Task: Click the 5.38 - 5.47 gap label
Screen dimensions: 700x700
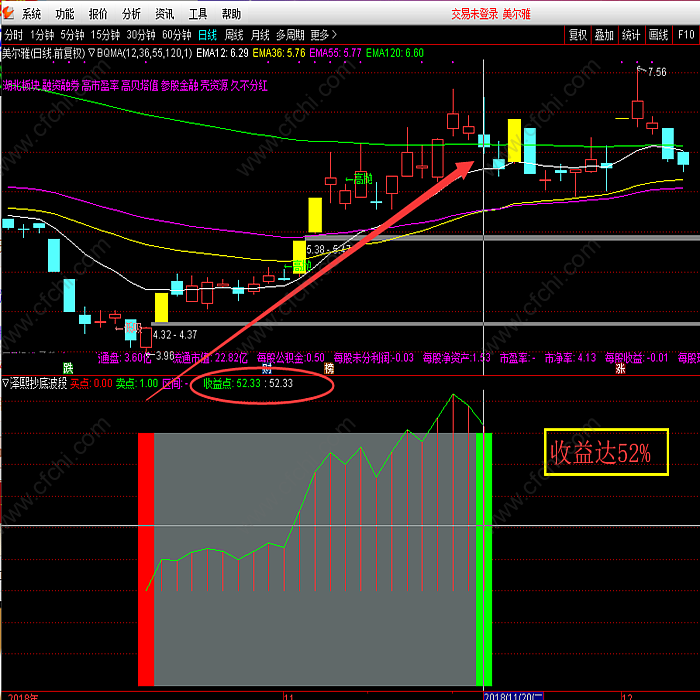Action: 329,249
